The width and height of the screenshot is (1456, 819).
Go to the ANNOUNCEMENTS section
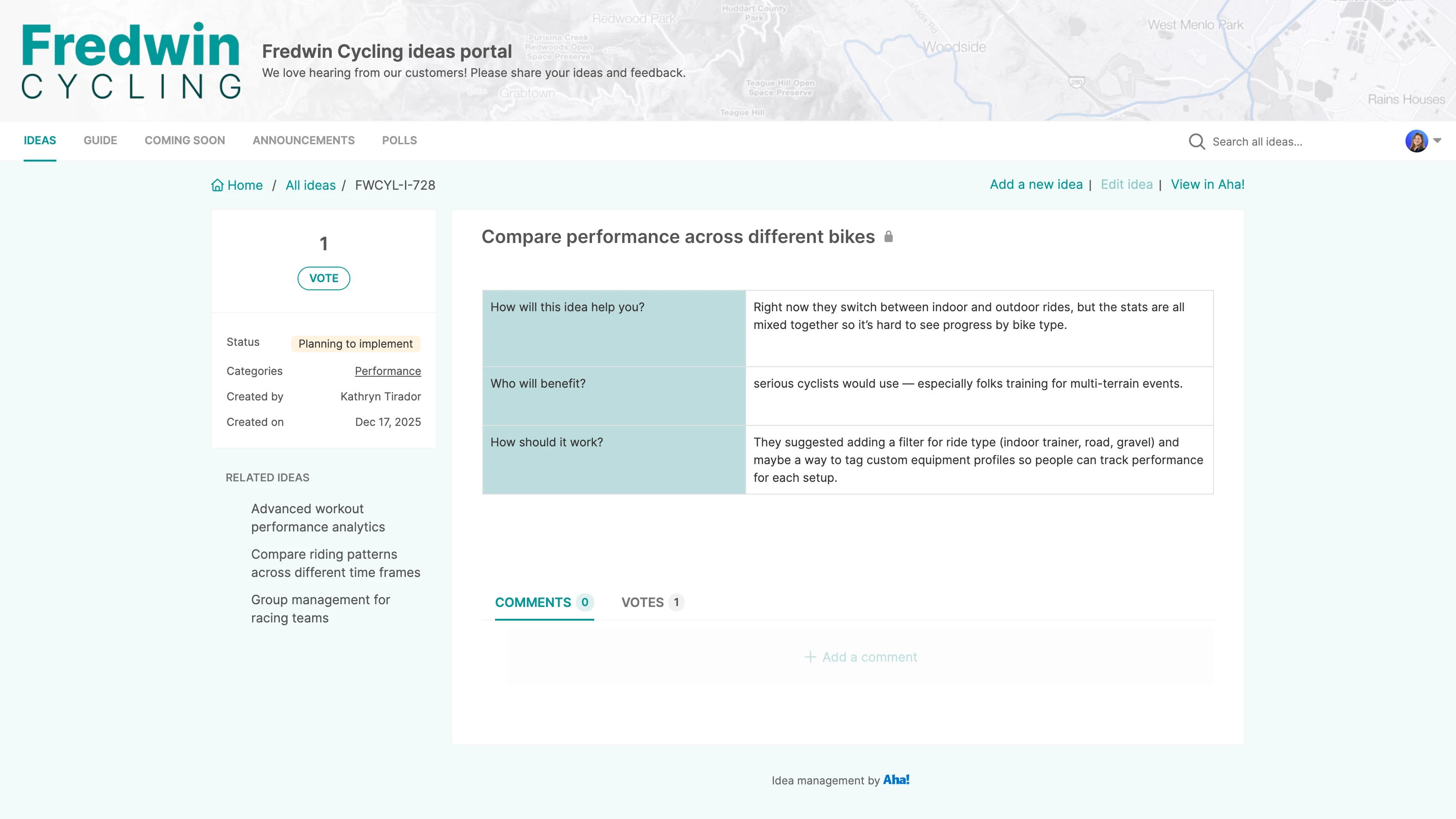pos(303,140)
